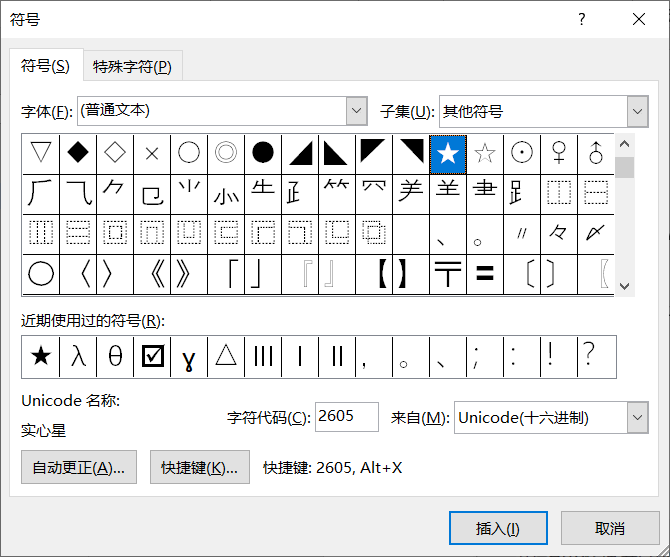
Task: Select the left double angle bracket 《
Action: tap(152, 274)
